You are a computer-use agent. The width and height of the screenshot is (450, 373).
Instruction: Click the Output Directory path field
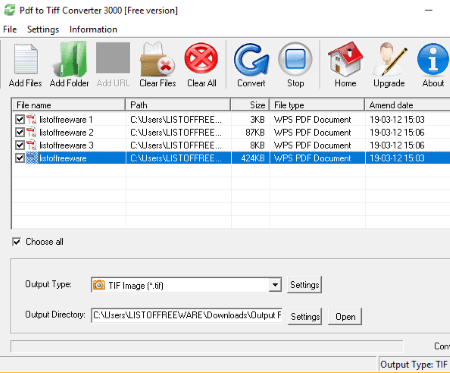(x=187, y=315)
